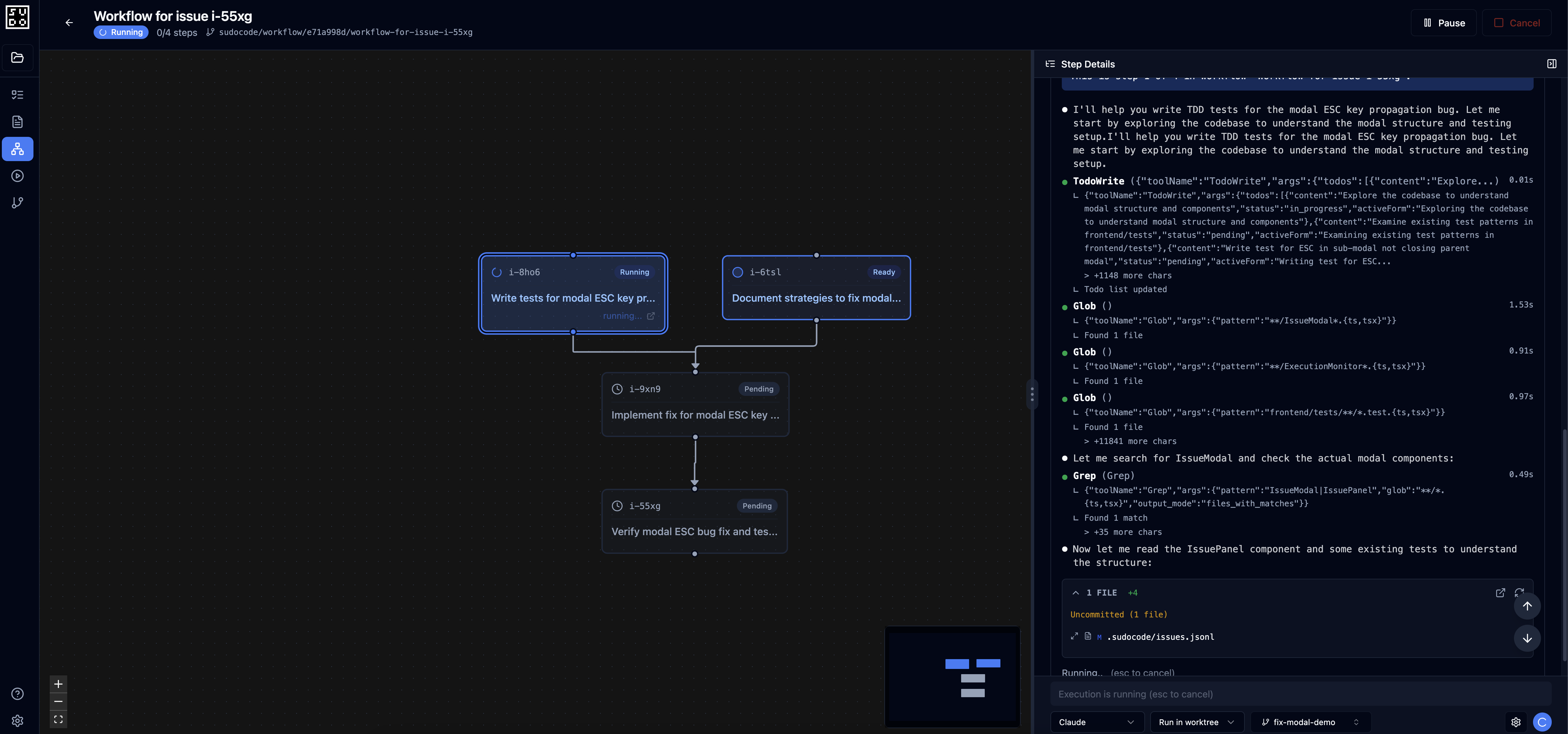Open the Run in worktree dropdown
This screenshot has width=1568, height=734.
[1196, 722]
